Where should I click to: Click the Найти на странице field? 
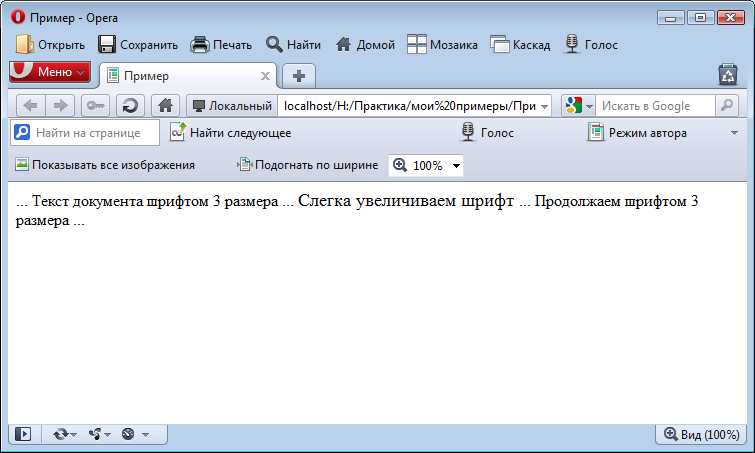pos(85,132)
